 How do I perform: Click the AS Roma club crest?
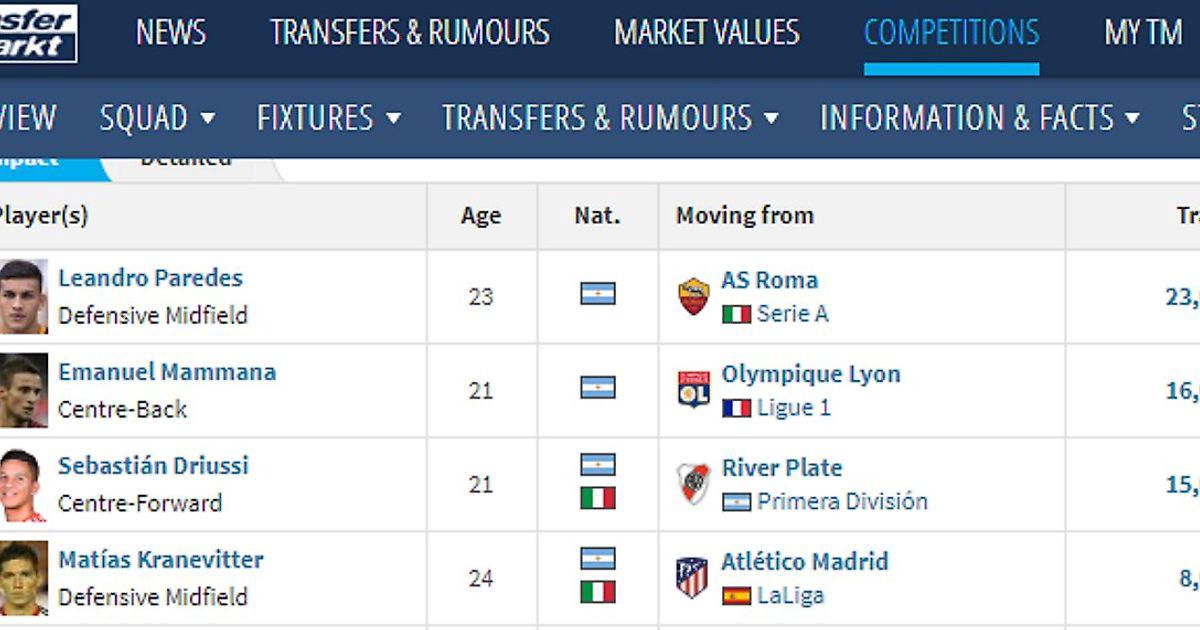tap(693, 296)
